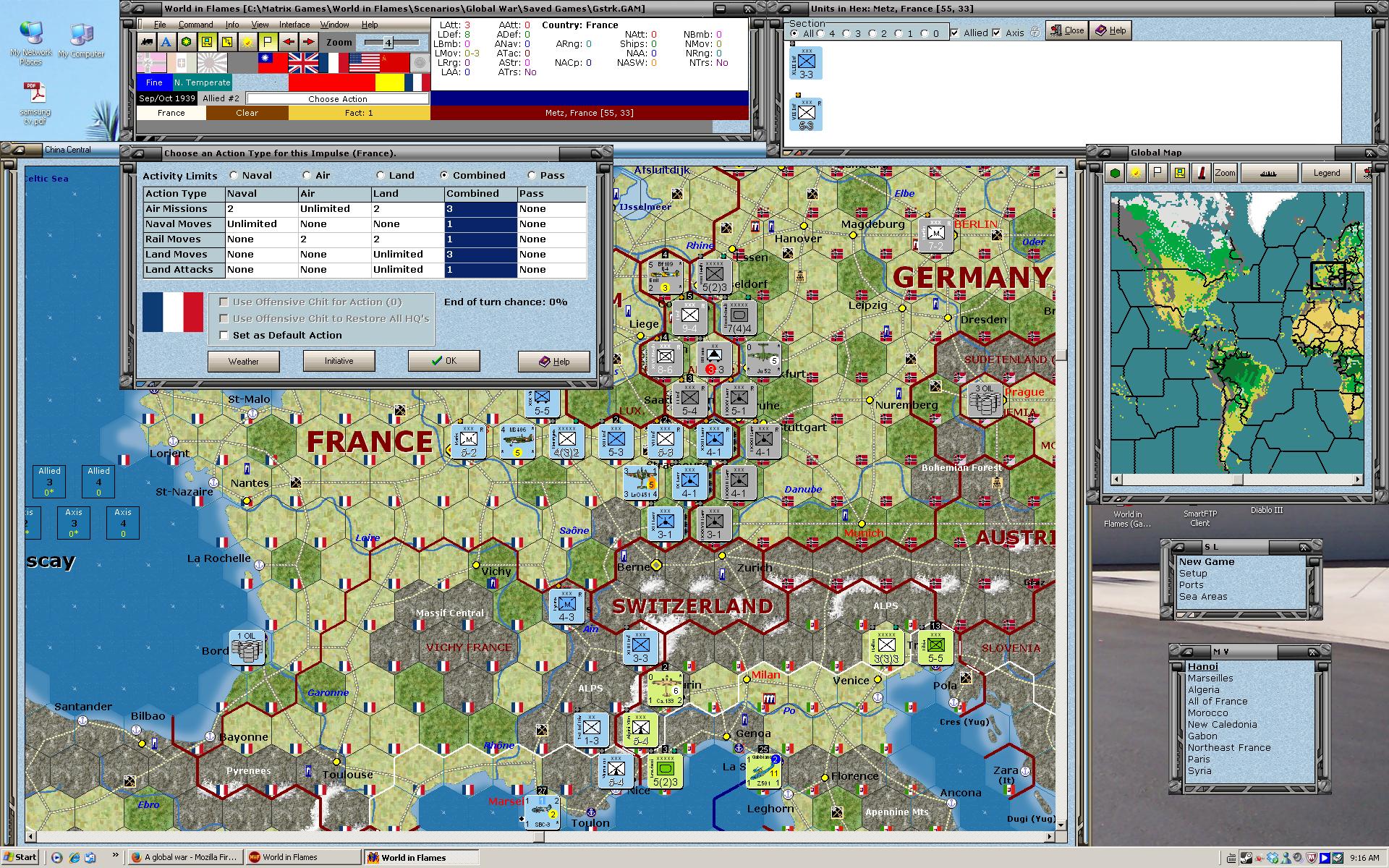Confirm action with OK button
Image resolution: width=1389 pixels, height=868 pixels.
(x=443, y=361)
